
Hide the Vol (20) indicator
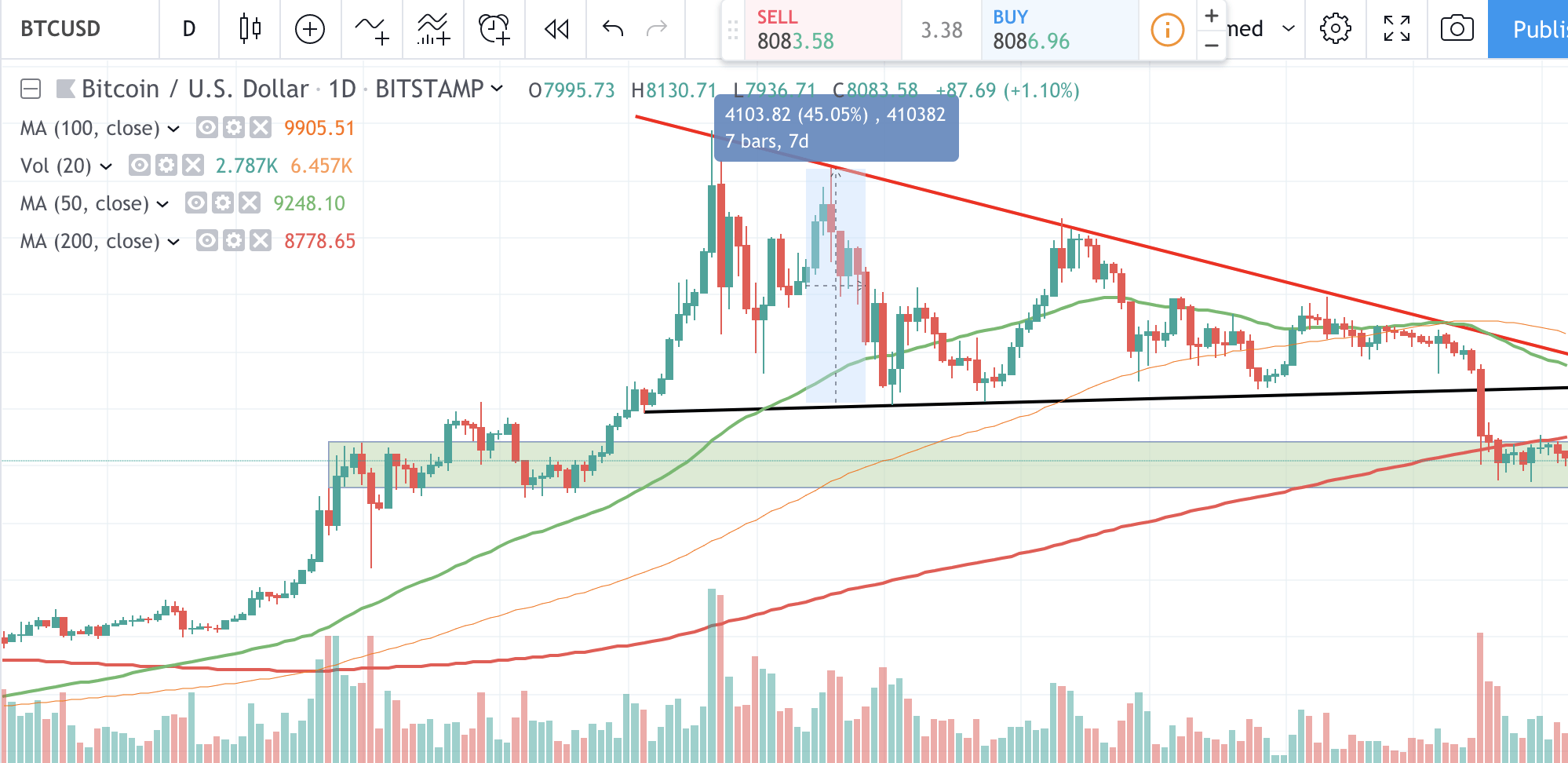140,165
